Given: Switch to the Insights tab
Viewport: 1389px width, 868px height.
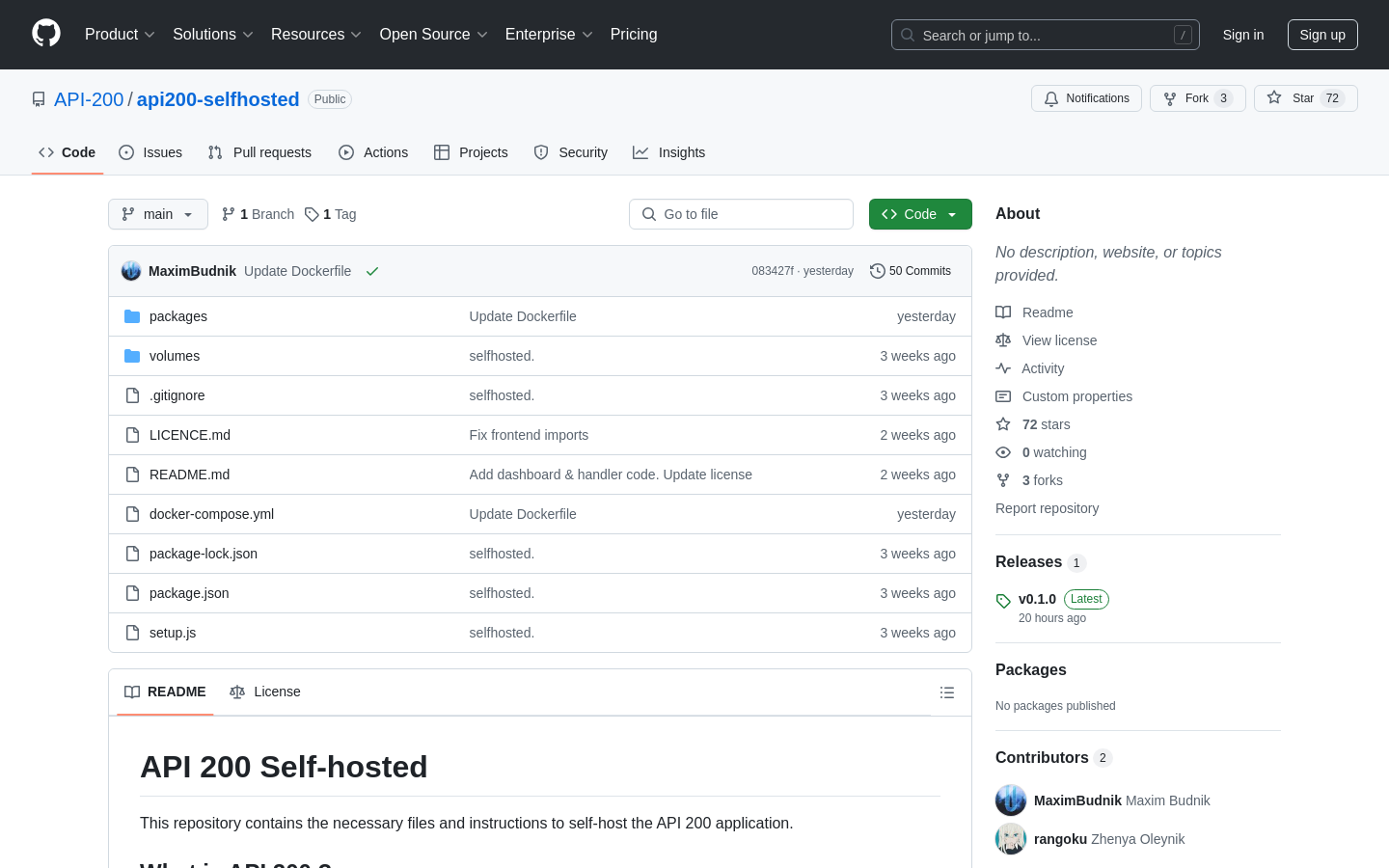Looking at the screenshot, I should (x=669, y=152).
